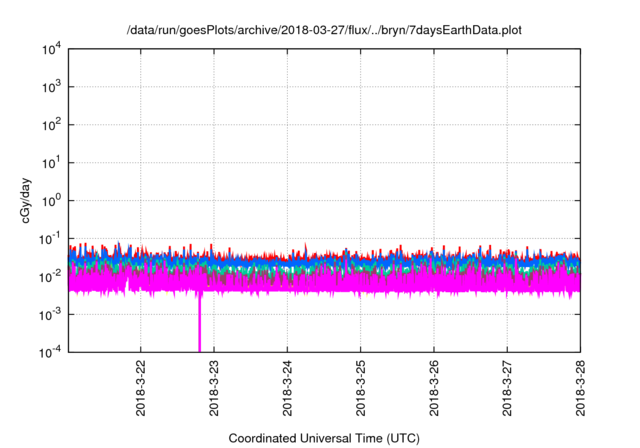640x448 pixels.
Task: Click the Coordinated Universal Time (UTC) axis label
Action: pos(325,438)
